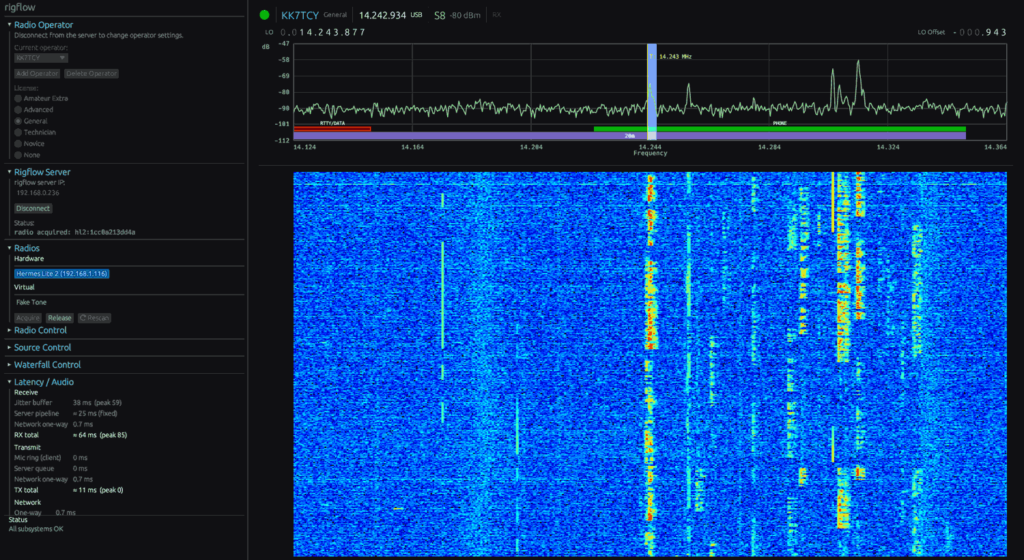Select the Technician license option
1024x560 pixels.
pyautogui.click(x=18, y=132)
